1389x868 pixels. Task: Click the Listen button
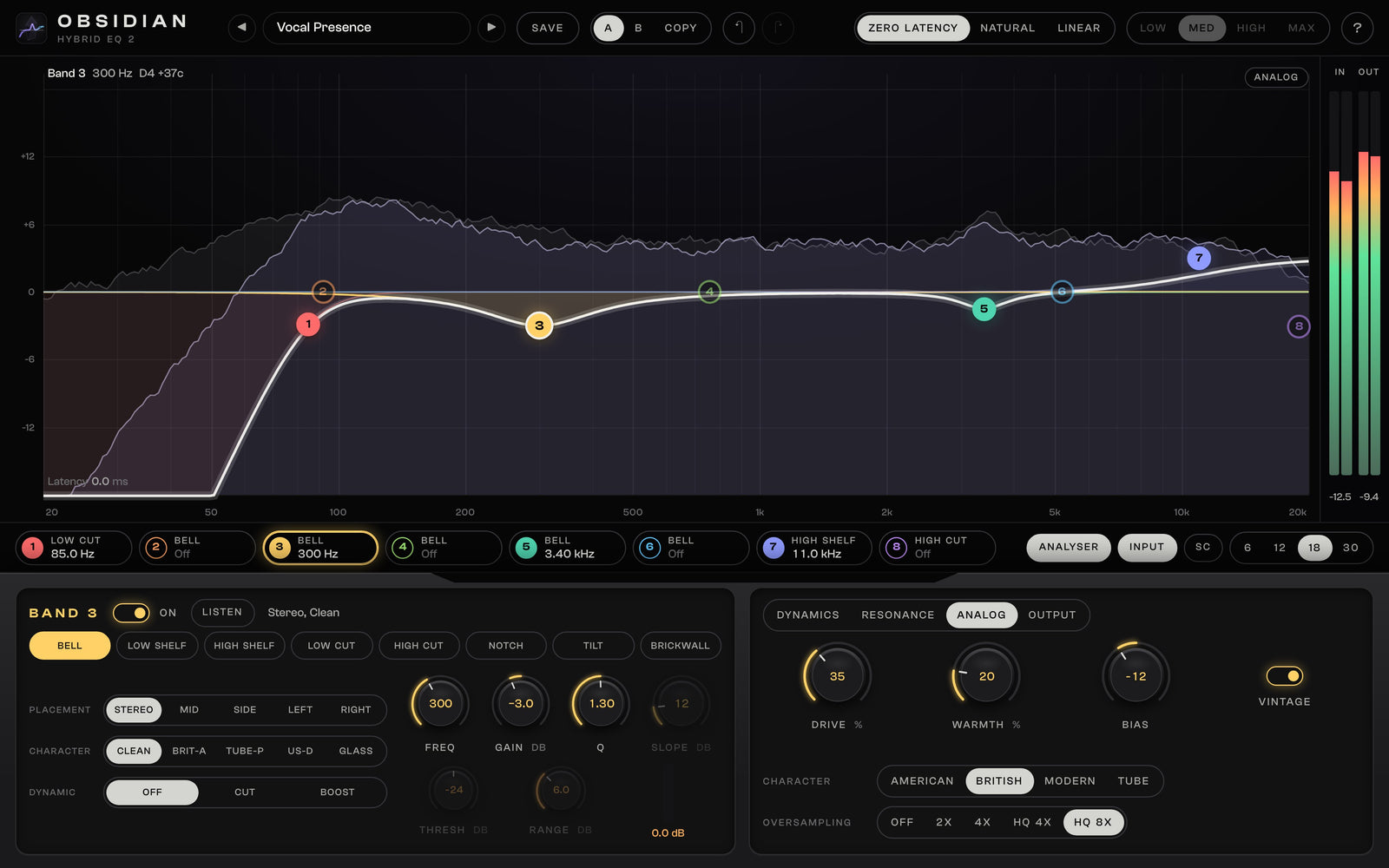coord(222,613)
